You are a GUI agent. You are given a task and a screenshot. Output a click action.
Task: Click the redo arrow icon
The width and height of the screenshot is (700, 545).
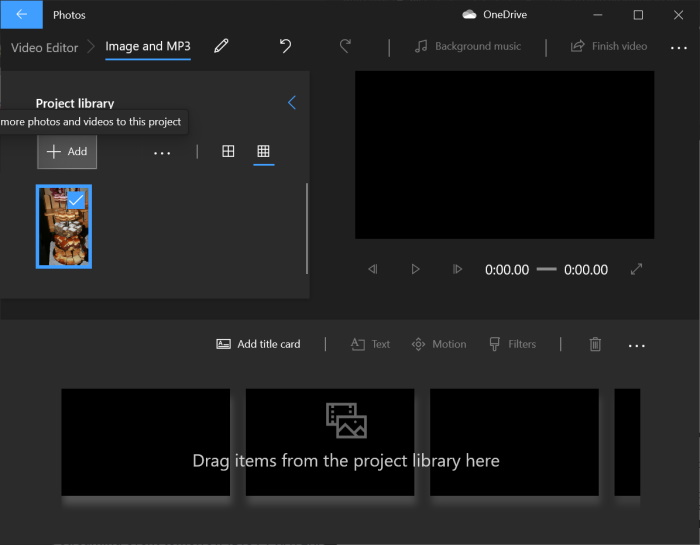point(346,46)
